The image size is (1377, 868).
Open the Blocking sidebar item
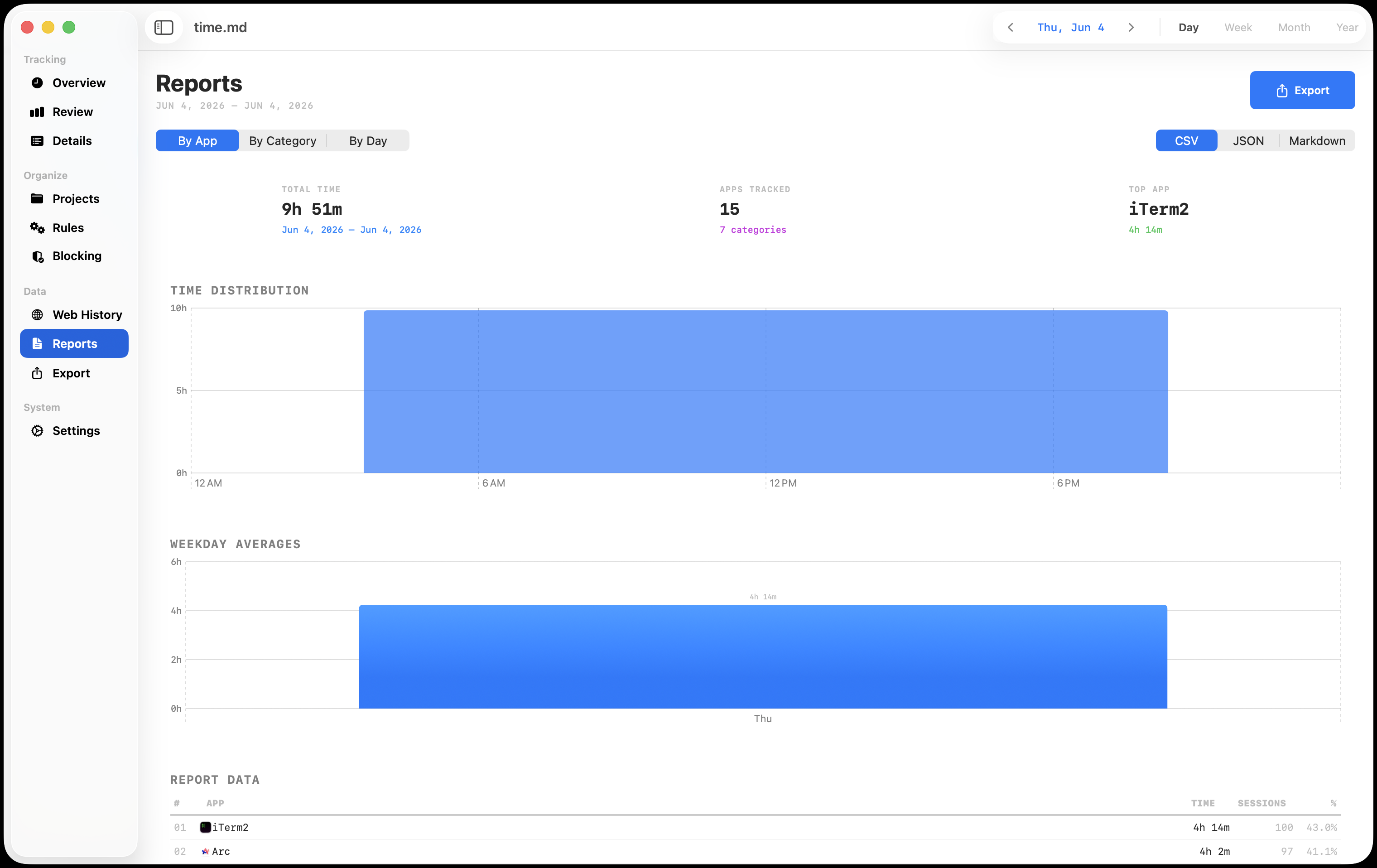point(74,256)
